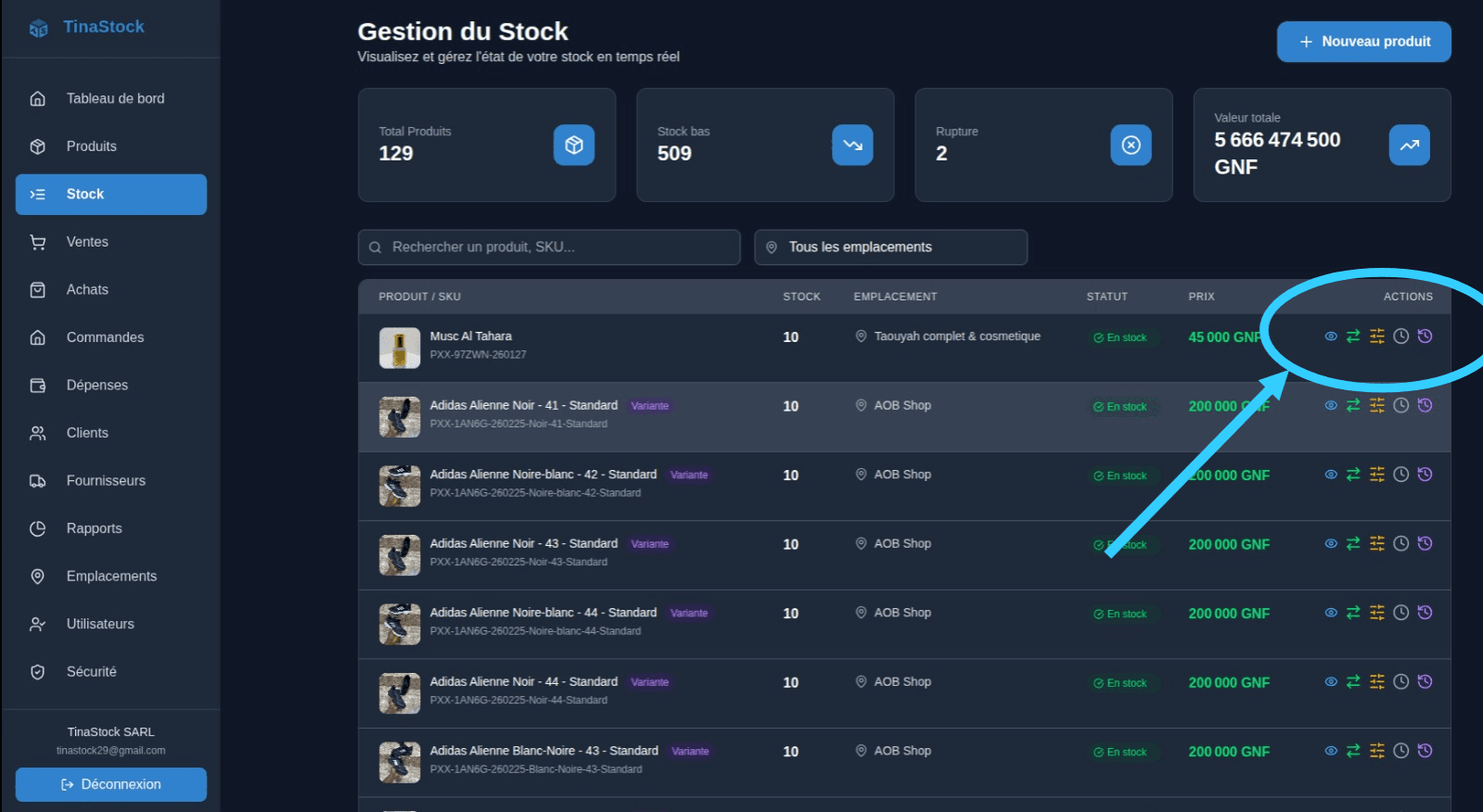
Task: View details of Adidas Noire-blanc 44
Action: point(1331,613)
